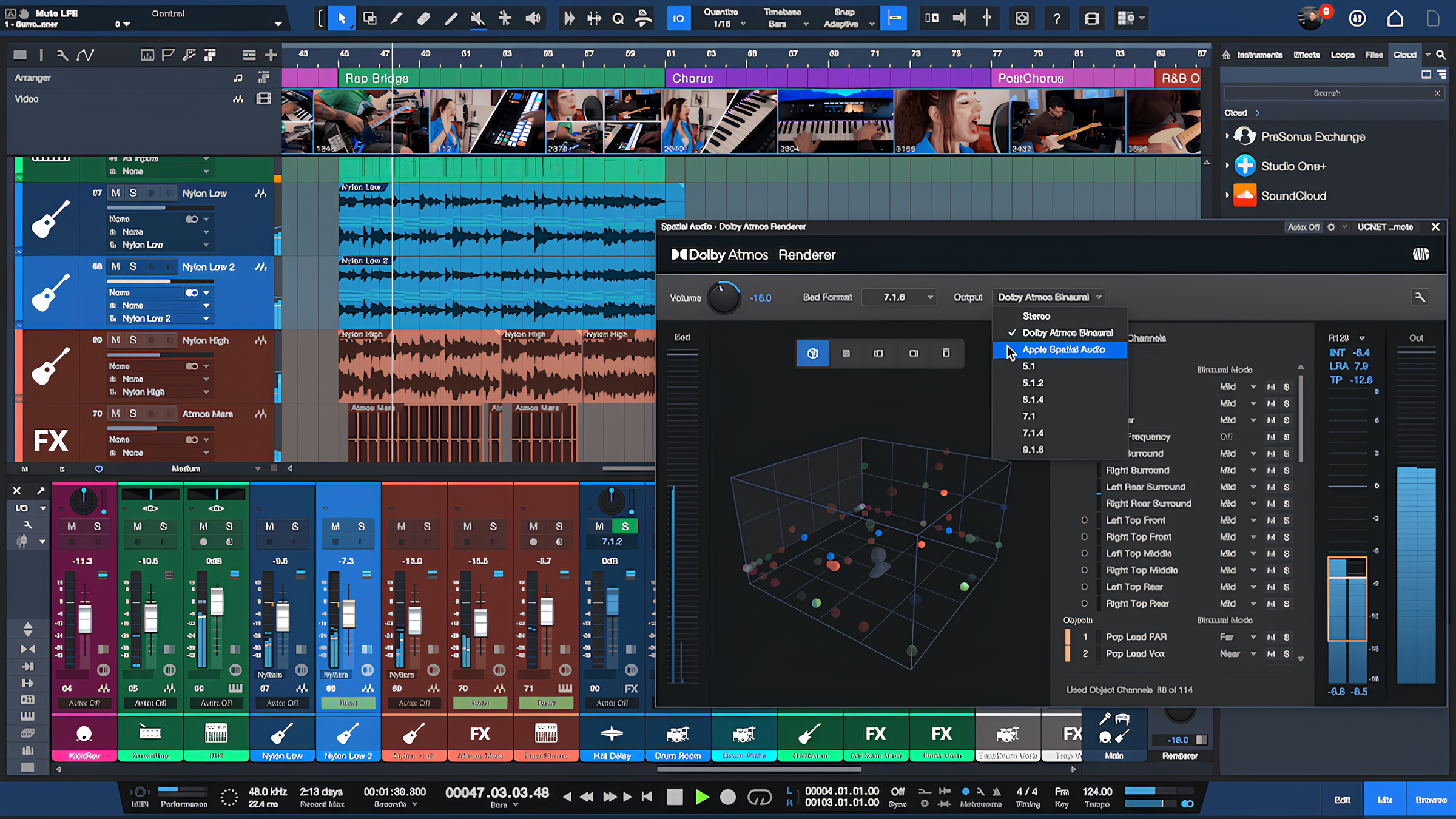Solo the Nylon High track

pyautogui.click(x=133, y=340)
